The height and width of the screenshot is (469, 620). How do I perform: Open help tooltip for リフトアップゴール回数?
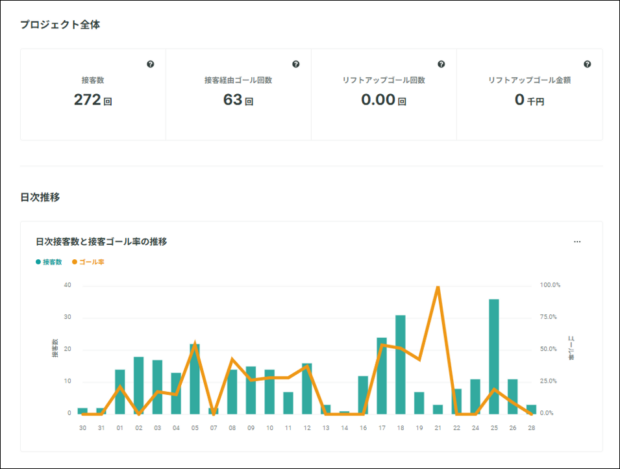click(x=441, y=64)
